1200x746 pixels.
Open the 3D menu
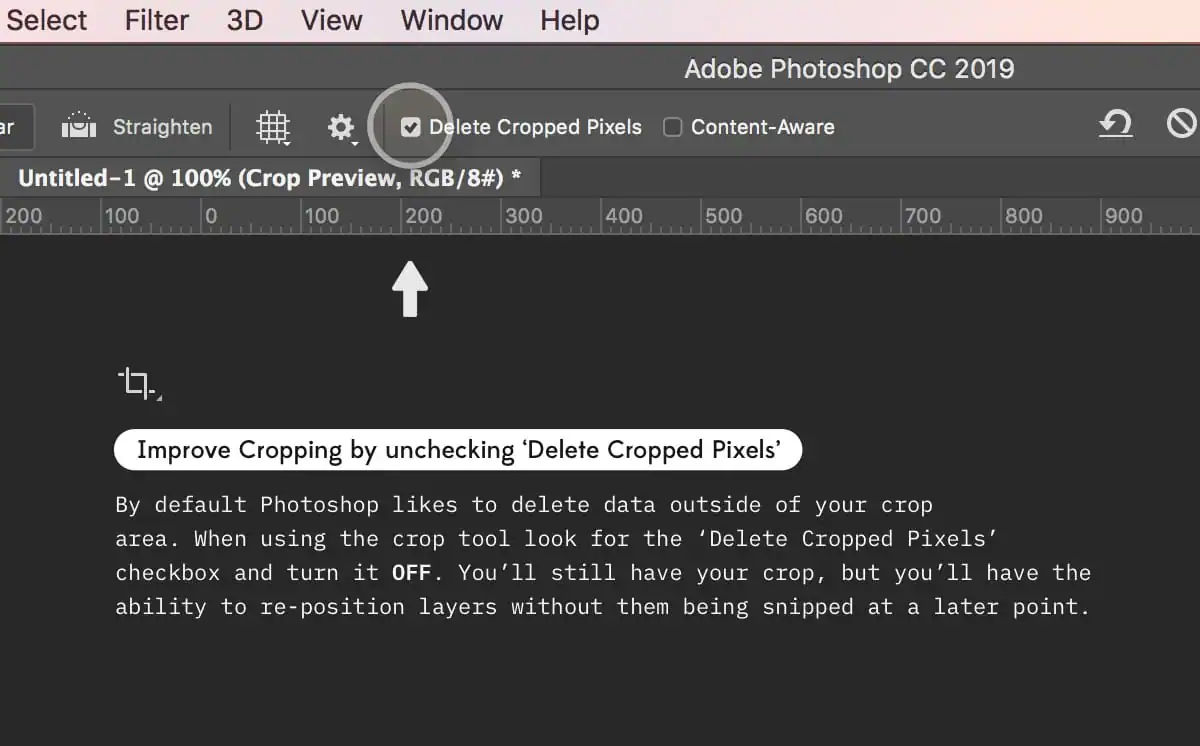pos(245,20)
